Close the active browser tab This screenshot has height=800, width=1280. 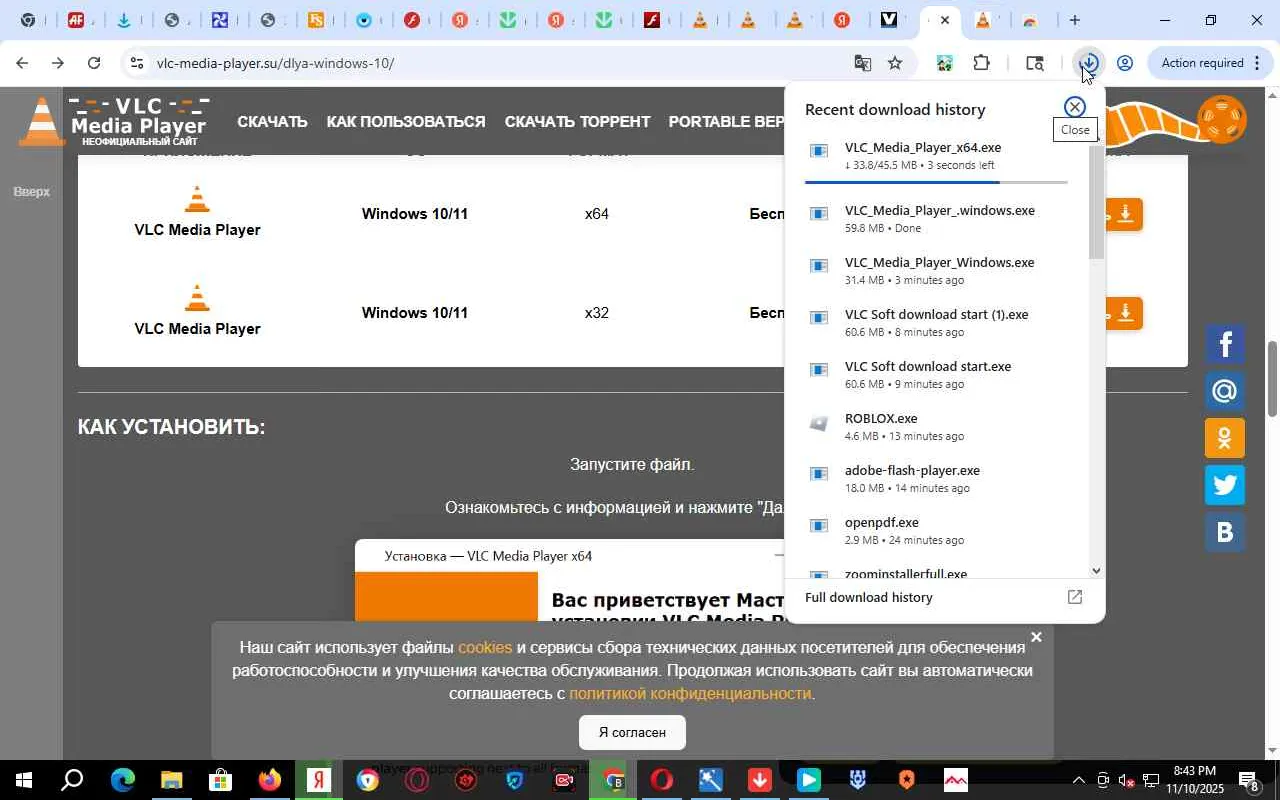[x=945, y=20]
